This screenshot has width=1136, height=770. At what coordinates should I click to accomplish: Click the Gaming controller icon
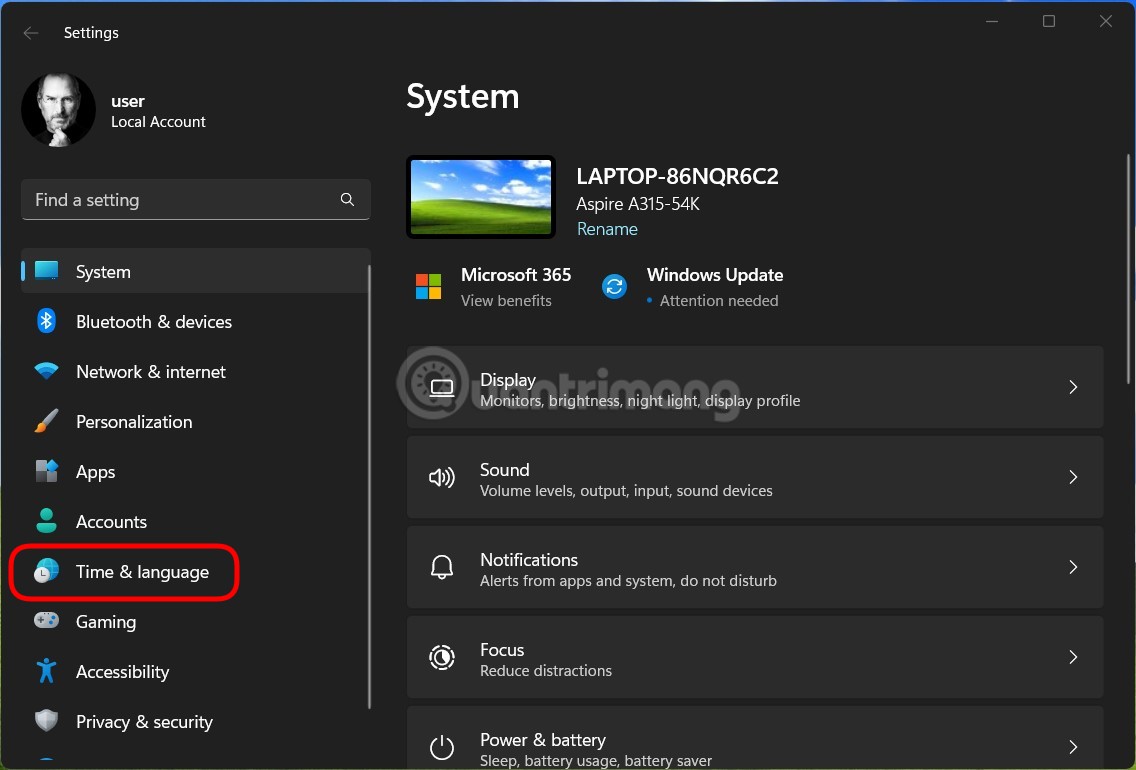(x=46, y=621)
